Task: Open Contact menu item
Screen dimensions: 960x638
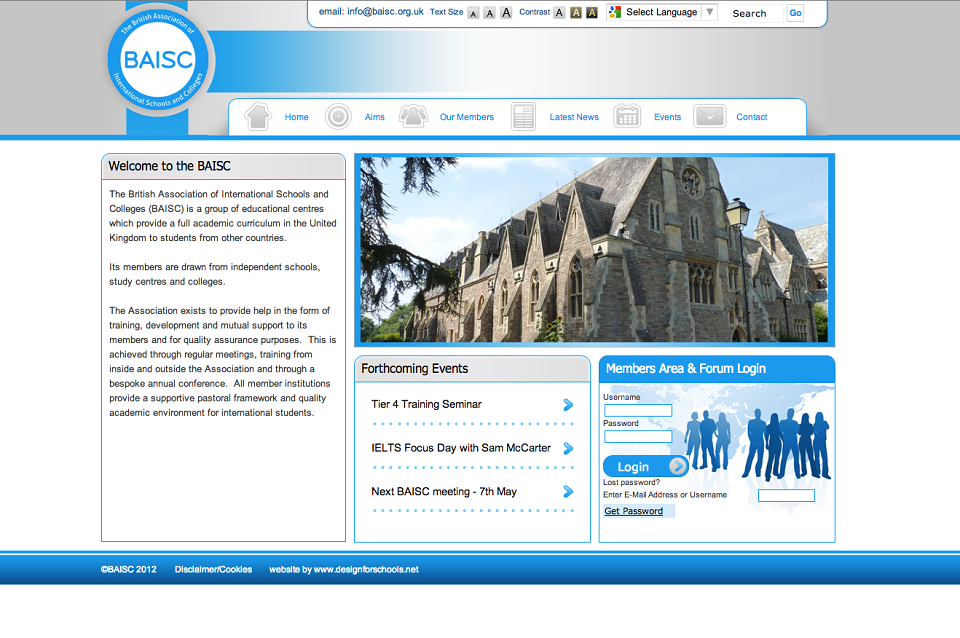Action: tap(751, 117)
